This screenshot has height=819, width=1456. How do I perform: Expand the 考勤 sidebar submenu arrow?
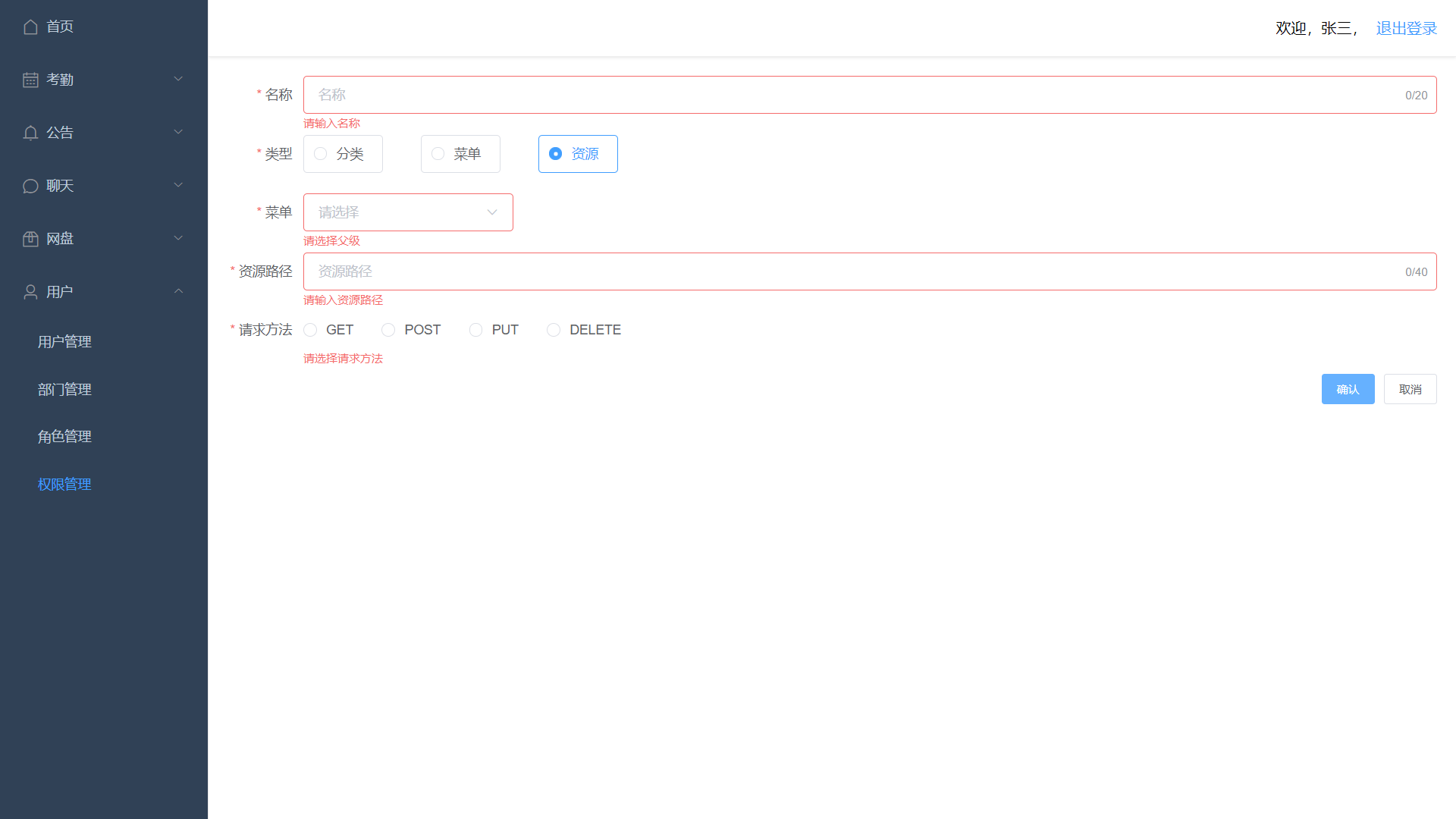click(178, 79)
